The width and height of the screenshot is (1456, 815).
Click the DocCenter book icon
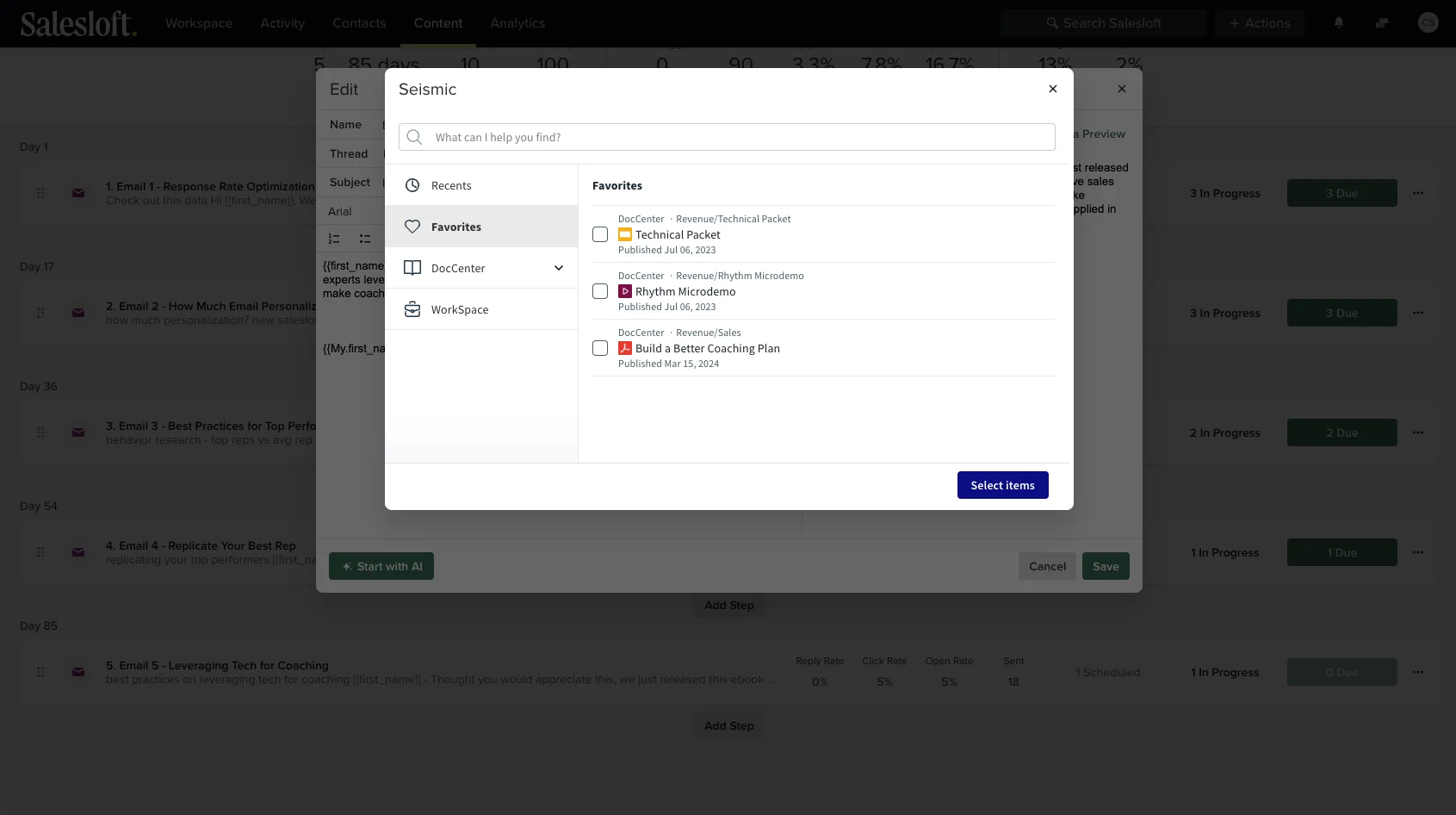pos(412,268)
